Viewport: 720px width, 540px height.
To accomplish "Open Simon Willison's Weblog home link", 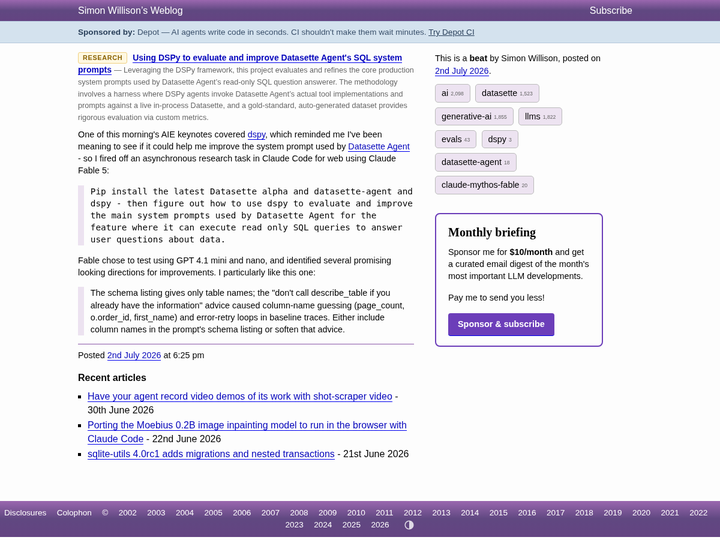I will pyautogui.click(x=130, y=11).
